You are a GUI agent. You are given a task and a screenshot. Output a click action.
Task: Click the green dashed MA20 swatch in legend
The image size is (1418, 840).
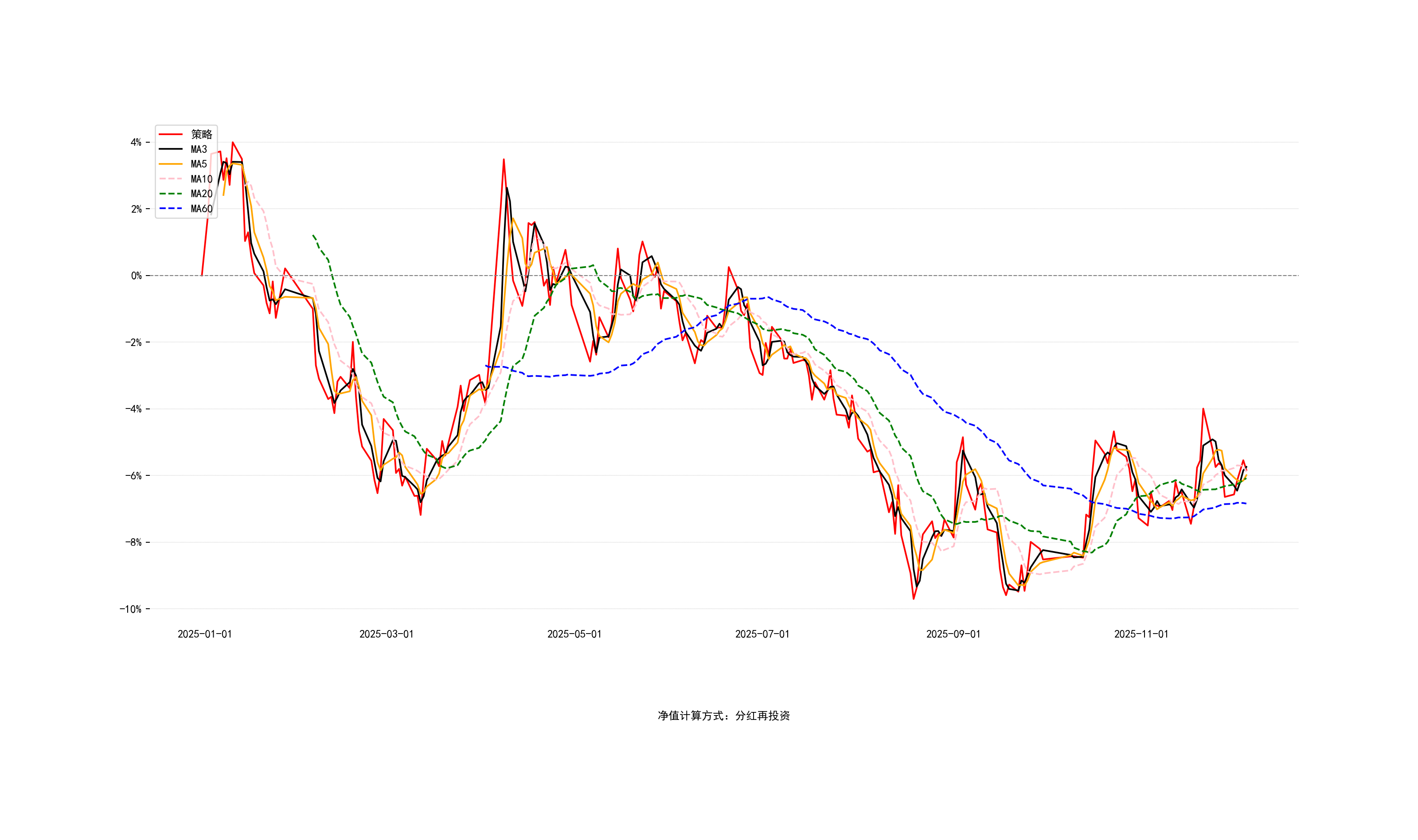(171, 194)
